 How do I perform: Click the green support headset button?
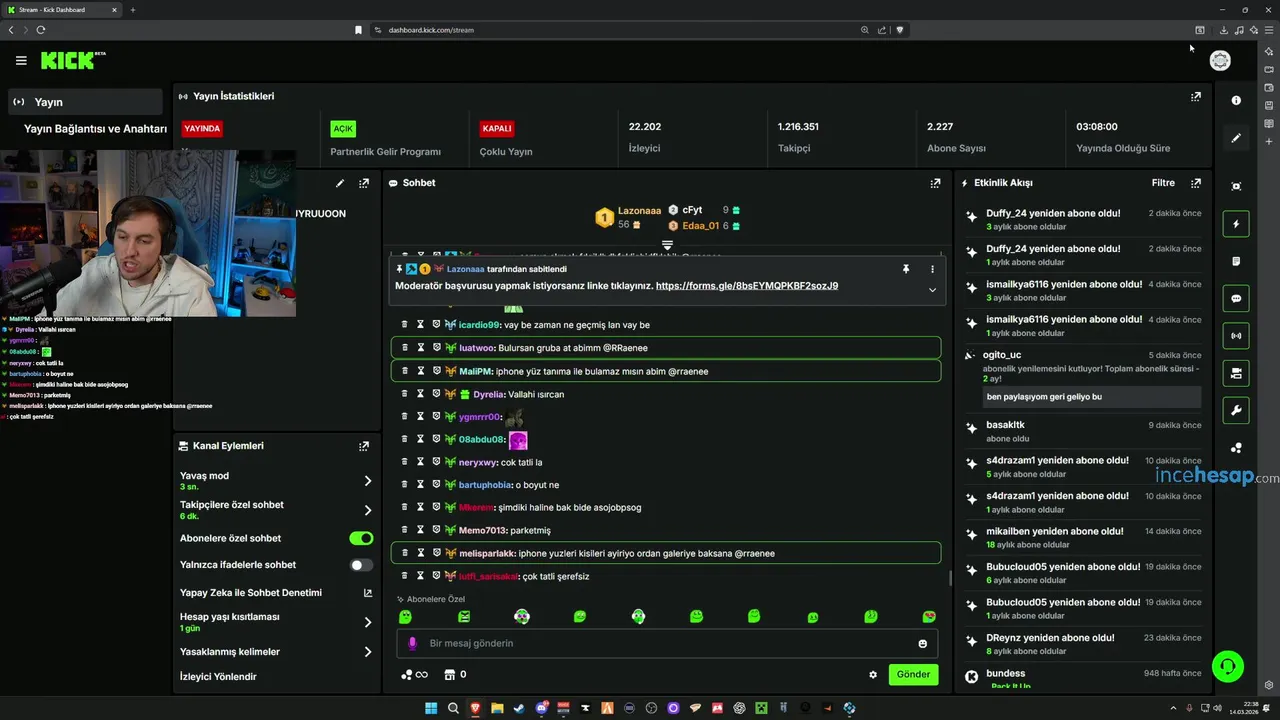point(1227,666)
